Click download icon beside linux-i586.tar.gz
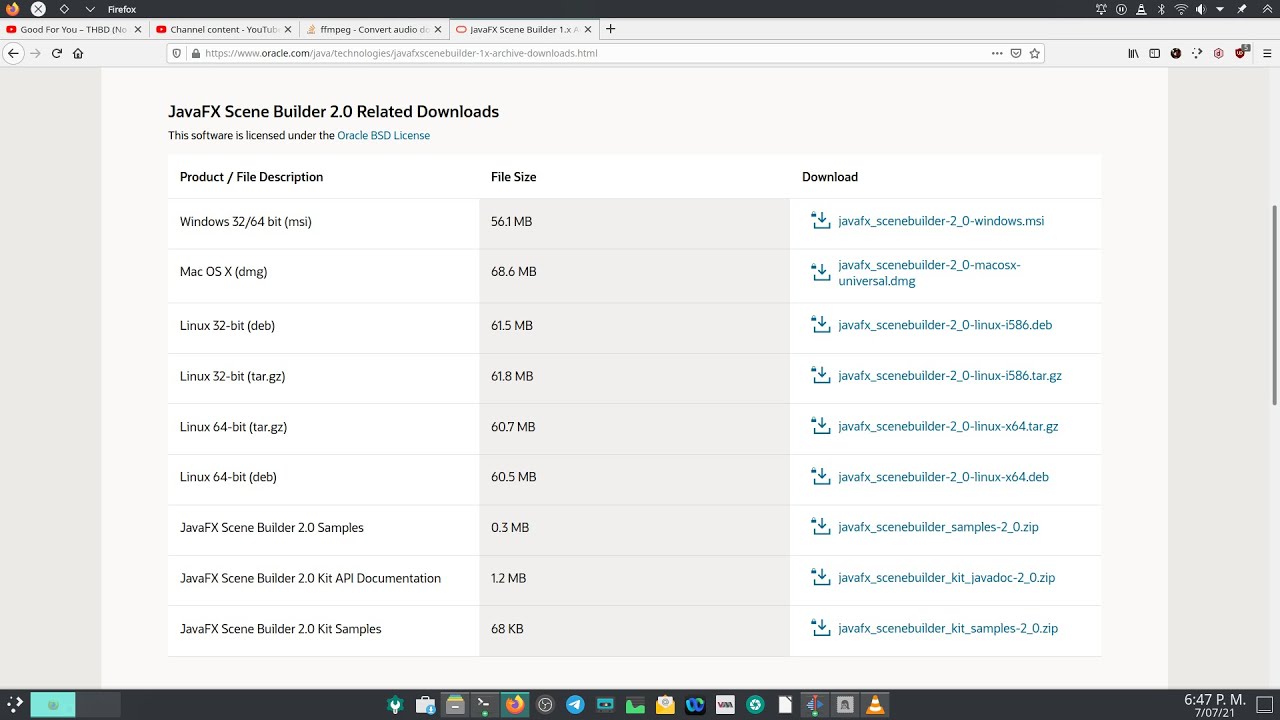1280x720 pixels. pos(821,376)
